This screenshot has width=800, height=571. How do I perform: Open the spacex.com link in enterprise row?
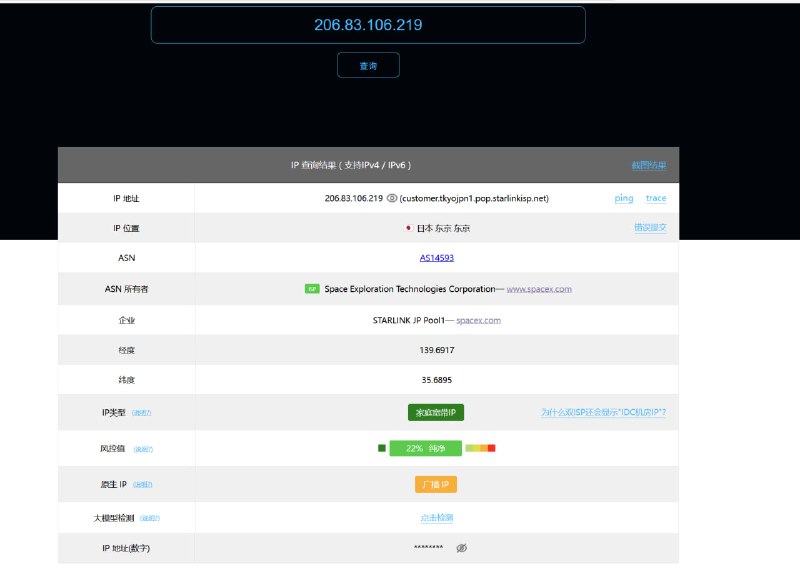click(478, 320)
